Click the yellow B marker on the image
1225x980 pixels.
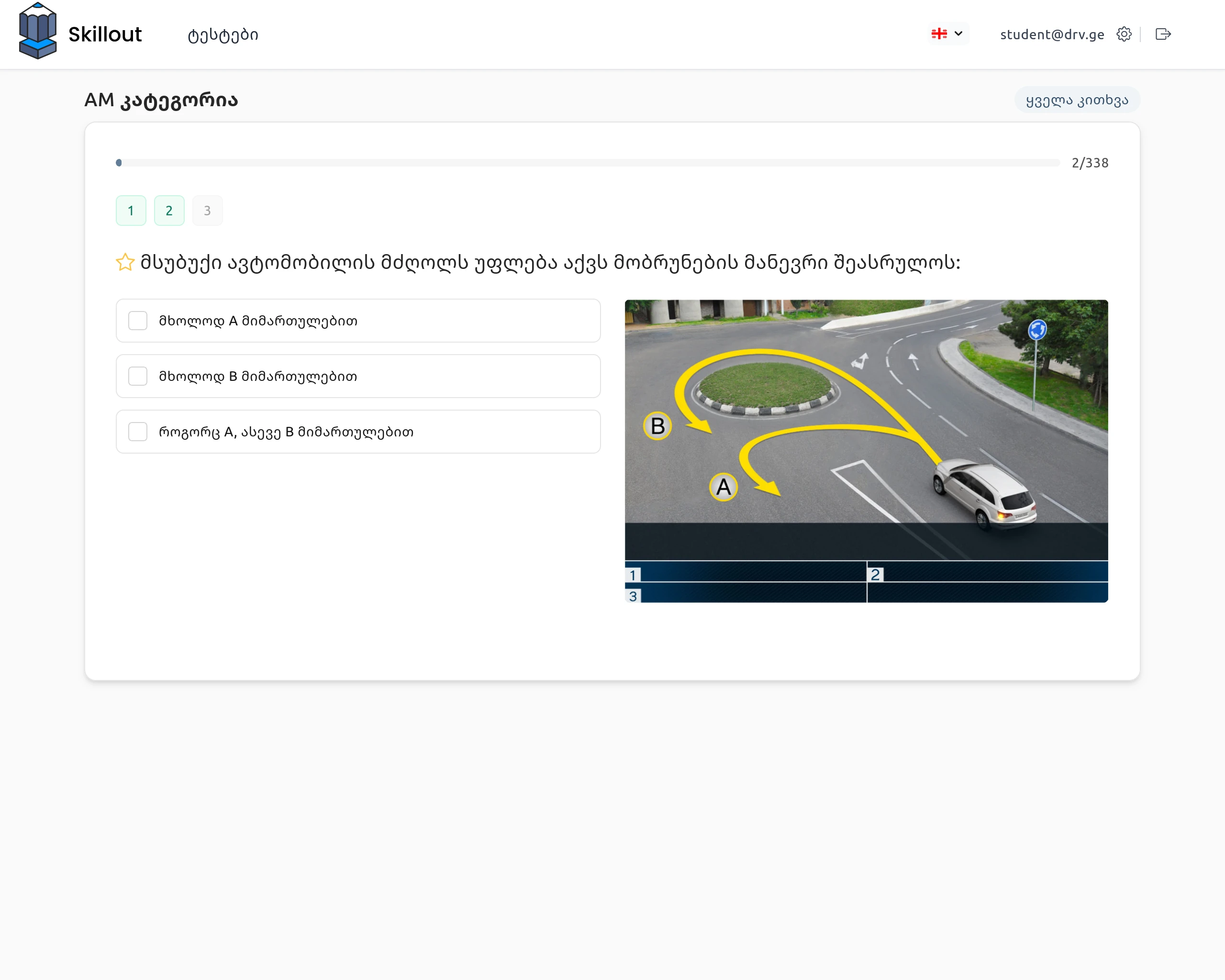[x=657, y=425]
